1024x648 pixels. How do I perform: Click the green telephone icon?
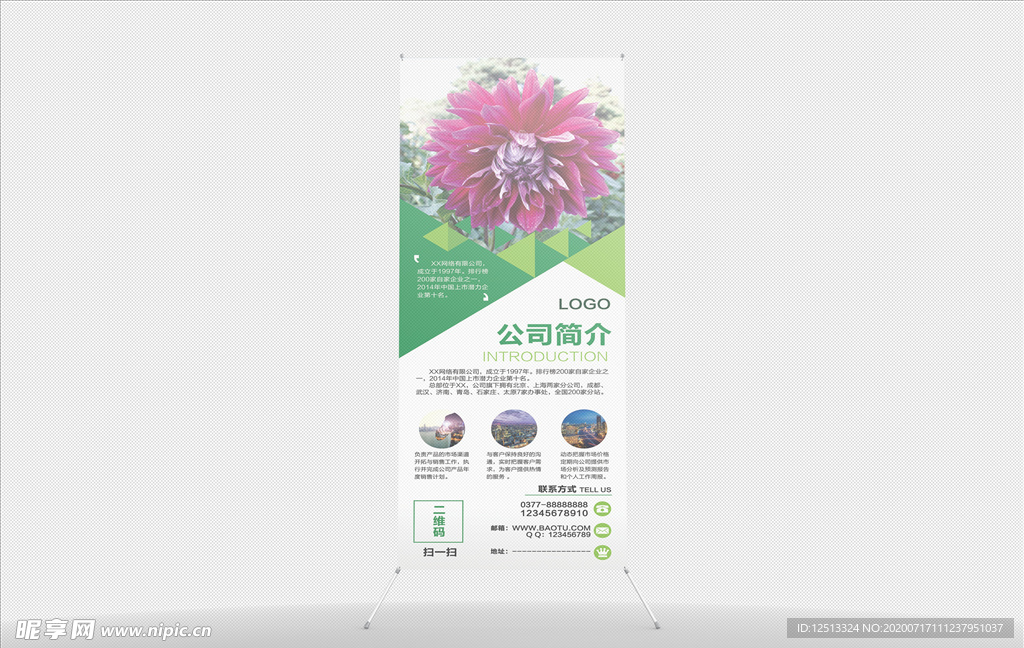(x=602, y=508)
